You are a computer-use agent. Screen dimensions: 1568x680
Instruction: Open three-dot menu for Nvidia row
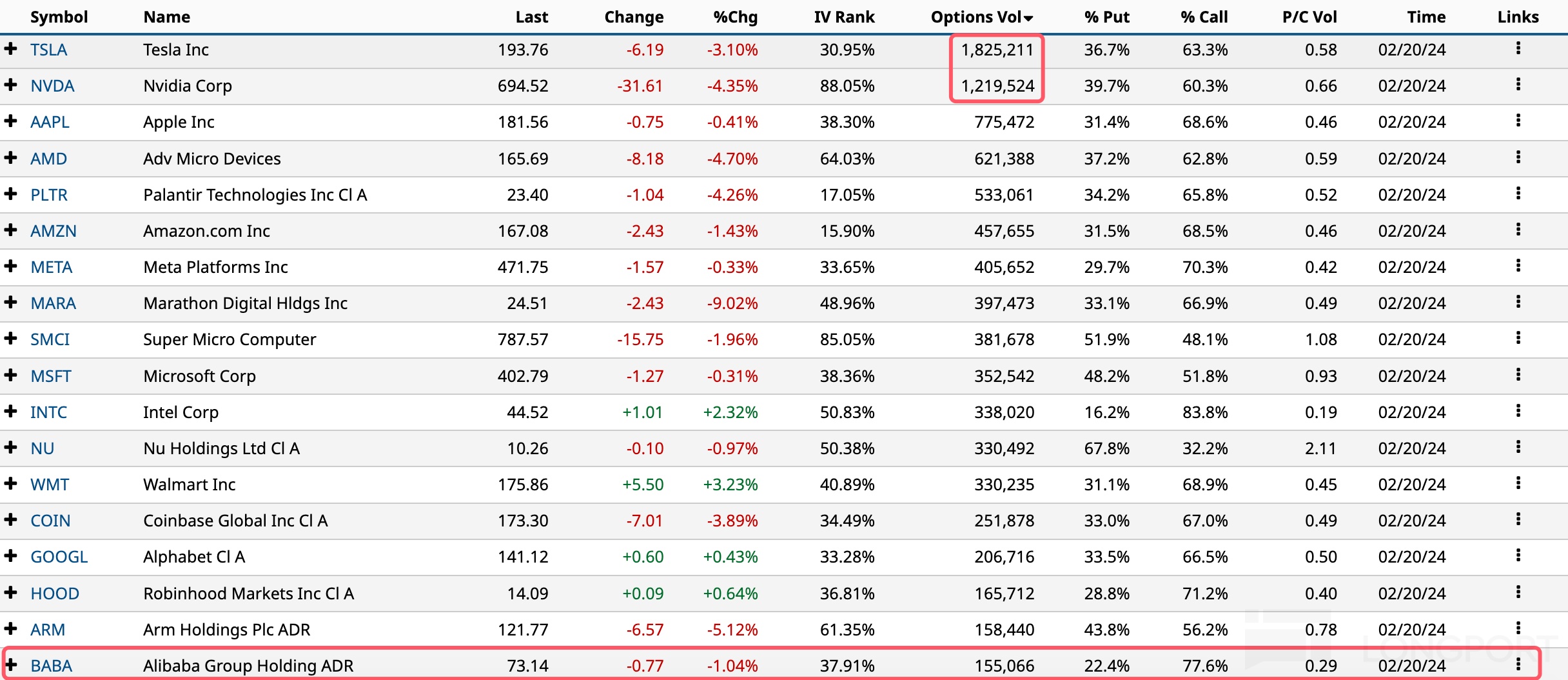[x=1518, y=85]
